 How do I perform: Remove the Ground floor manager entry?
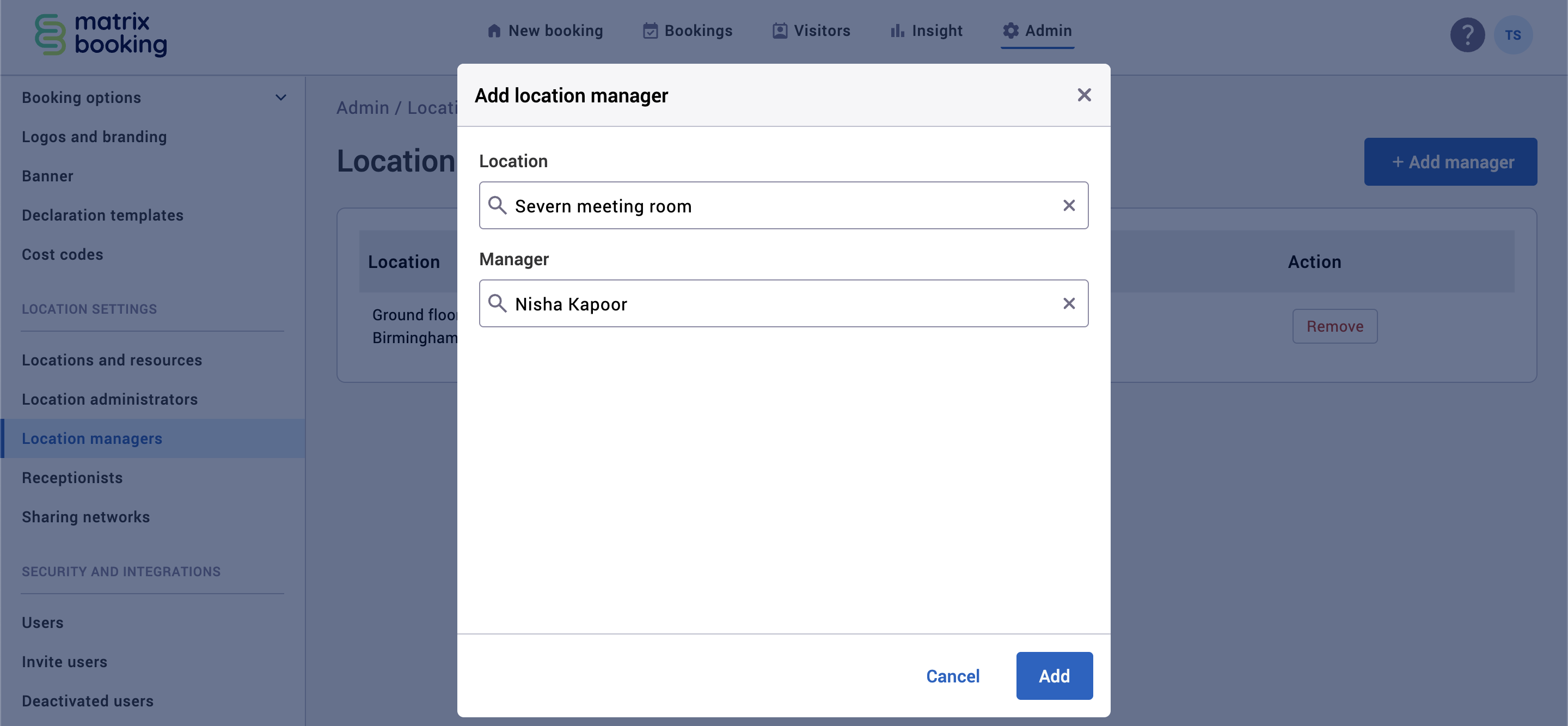[1334, 326]
